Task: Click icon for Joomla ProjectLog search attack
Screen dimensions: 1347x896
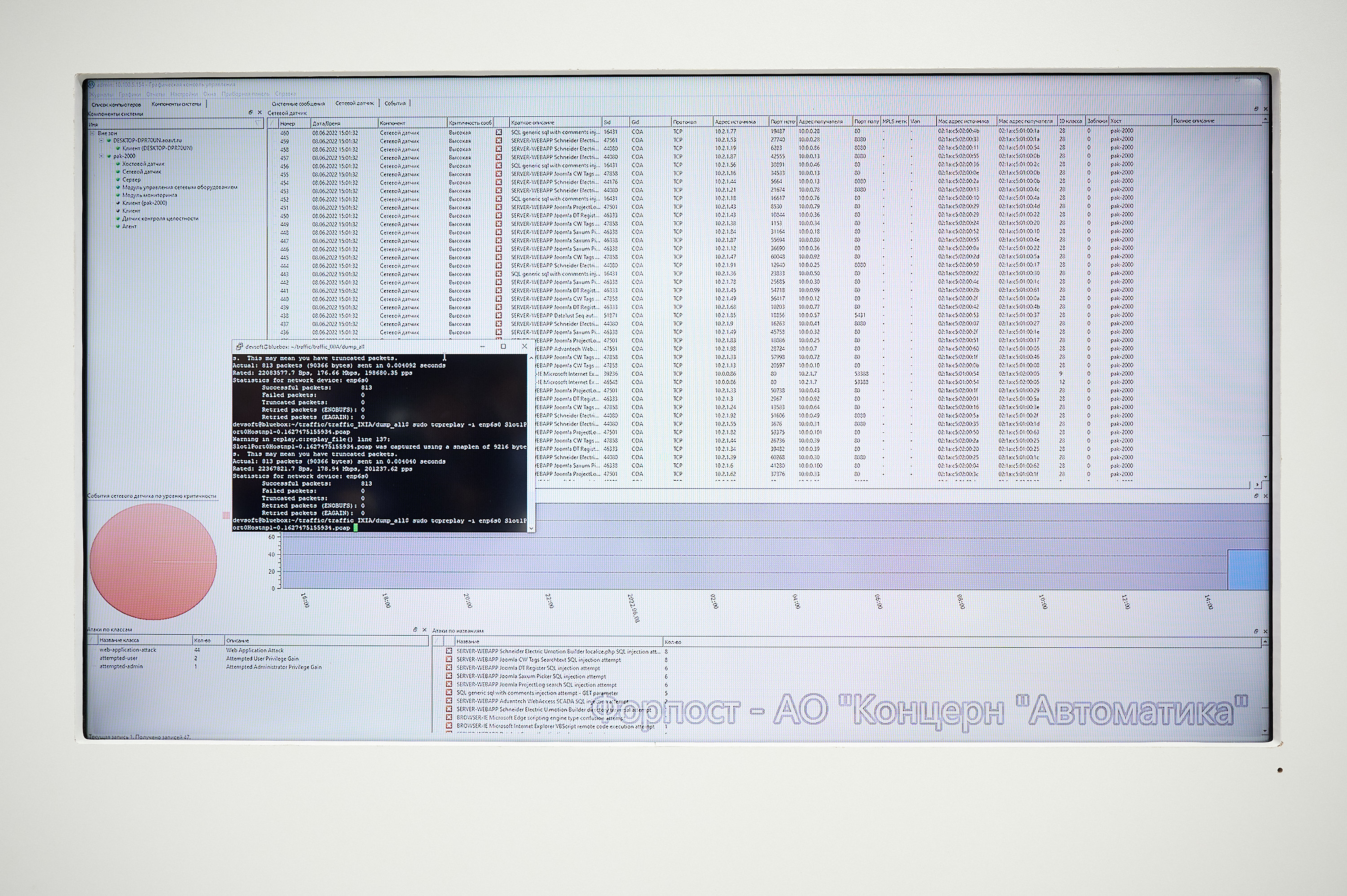Action: pyautogui.click(x=449, y=684)
